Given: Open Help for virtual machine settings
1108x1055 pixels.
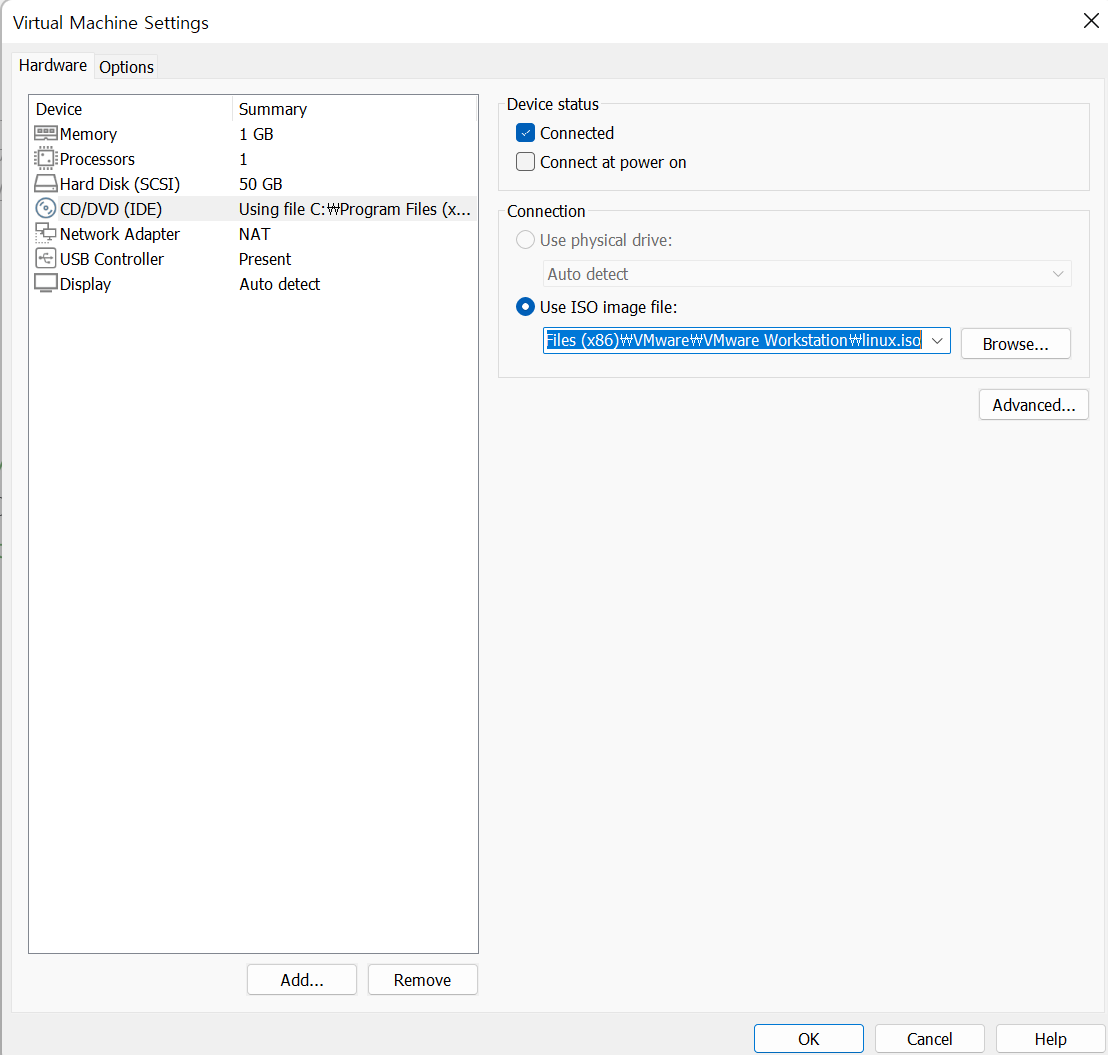Looking at the screenshot, I should click(x=1050, y=1039).
